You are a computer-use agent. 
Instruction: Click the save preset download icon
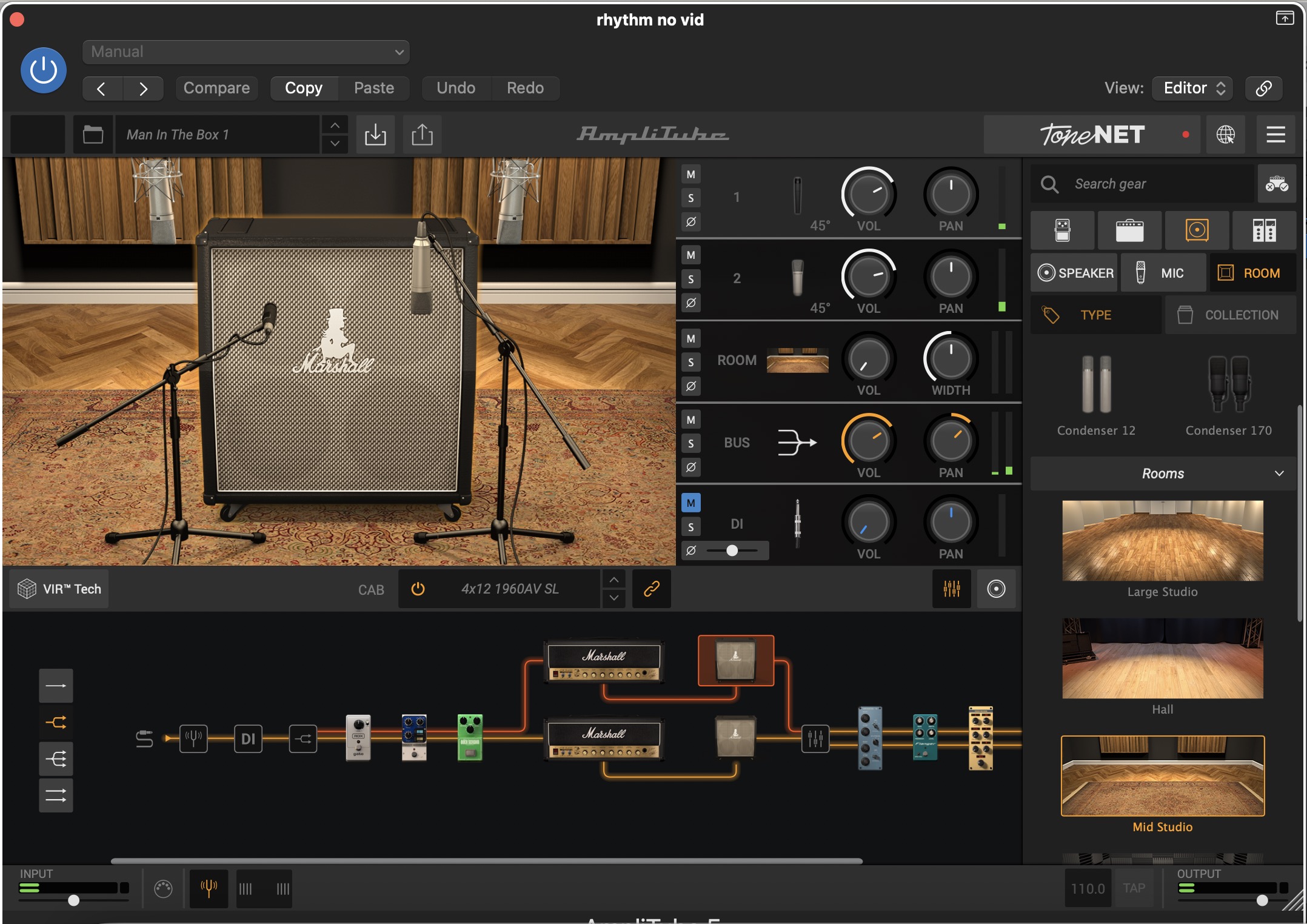(x=375, y=134)
